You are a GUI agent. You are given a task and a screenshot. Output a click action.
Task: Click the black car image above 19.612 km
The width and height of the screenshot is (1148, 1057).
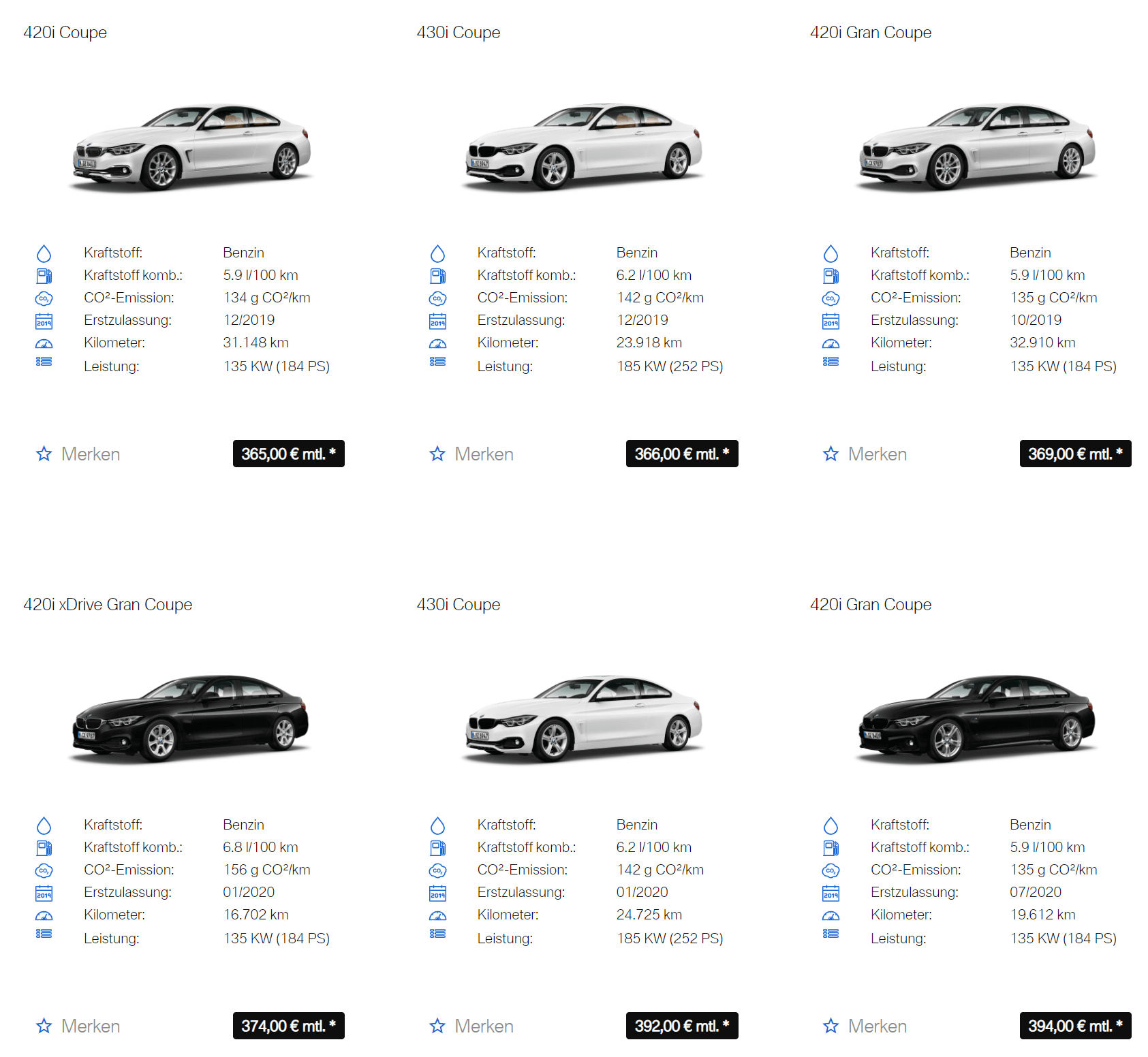pos(977,719)
